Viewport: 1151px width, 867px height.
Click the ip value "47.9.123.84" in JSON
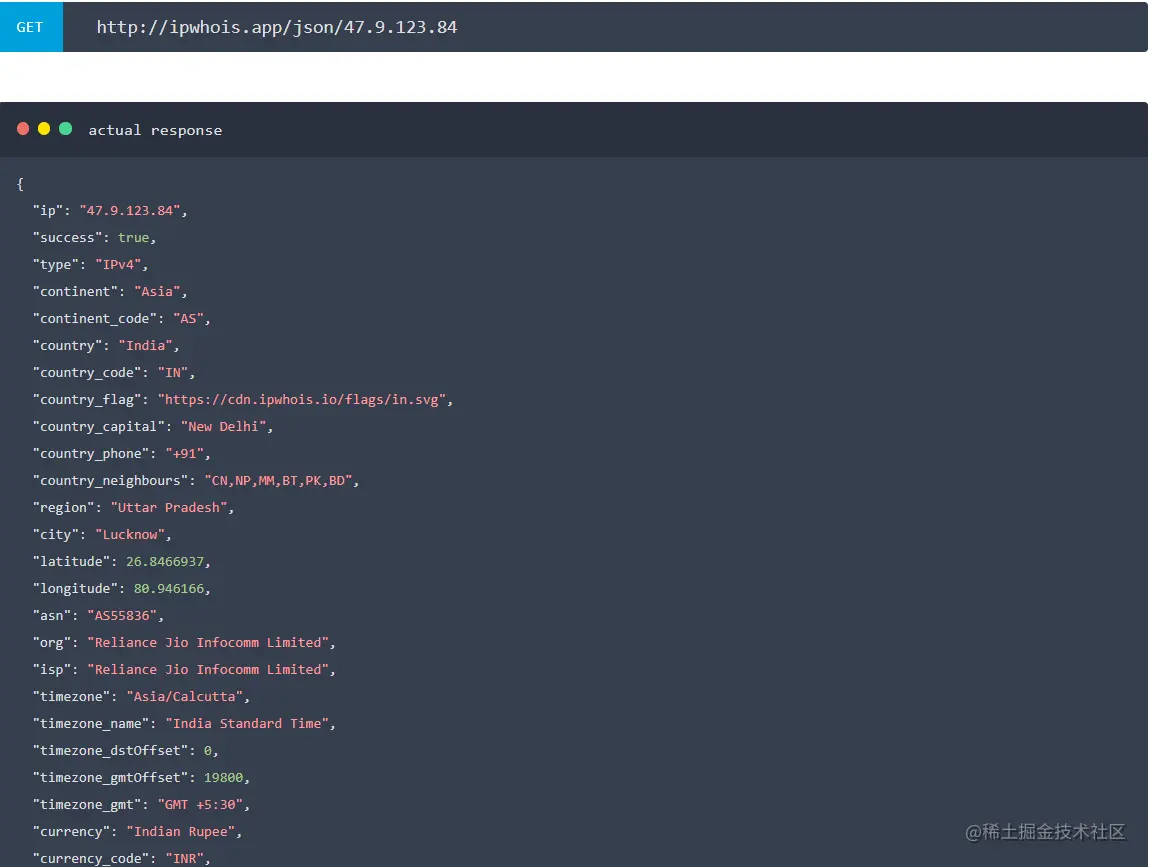point(129,211)
